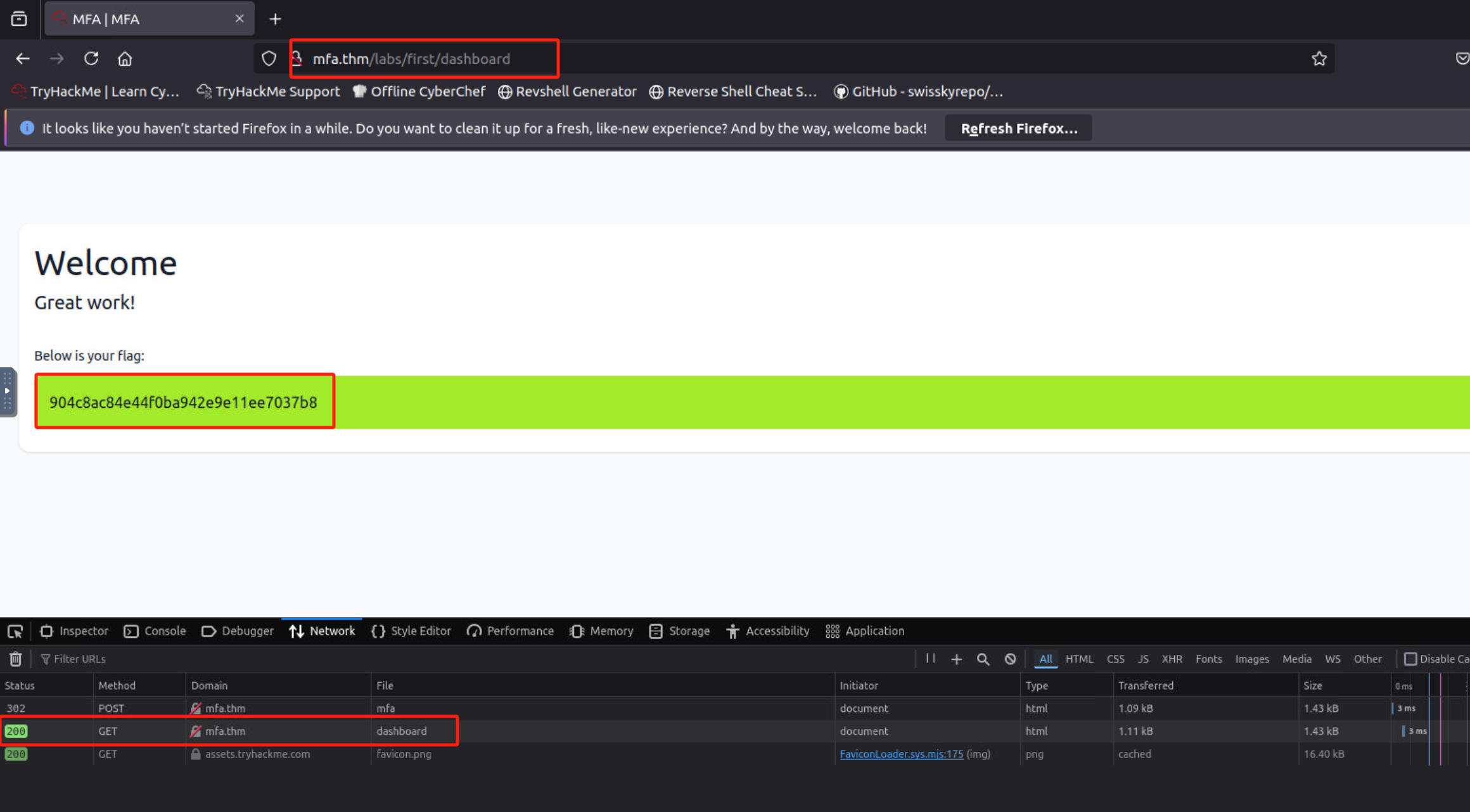This screenshot has height=812, width=1470.
Task: Open request blocking icon
Action: 1010,659
